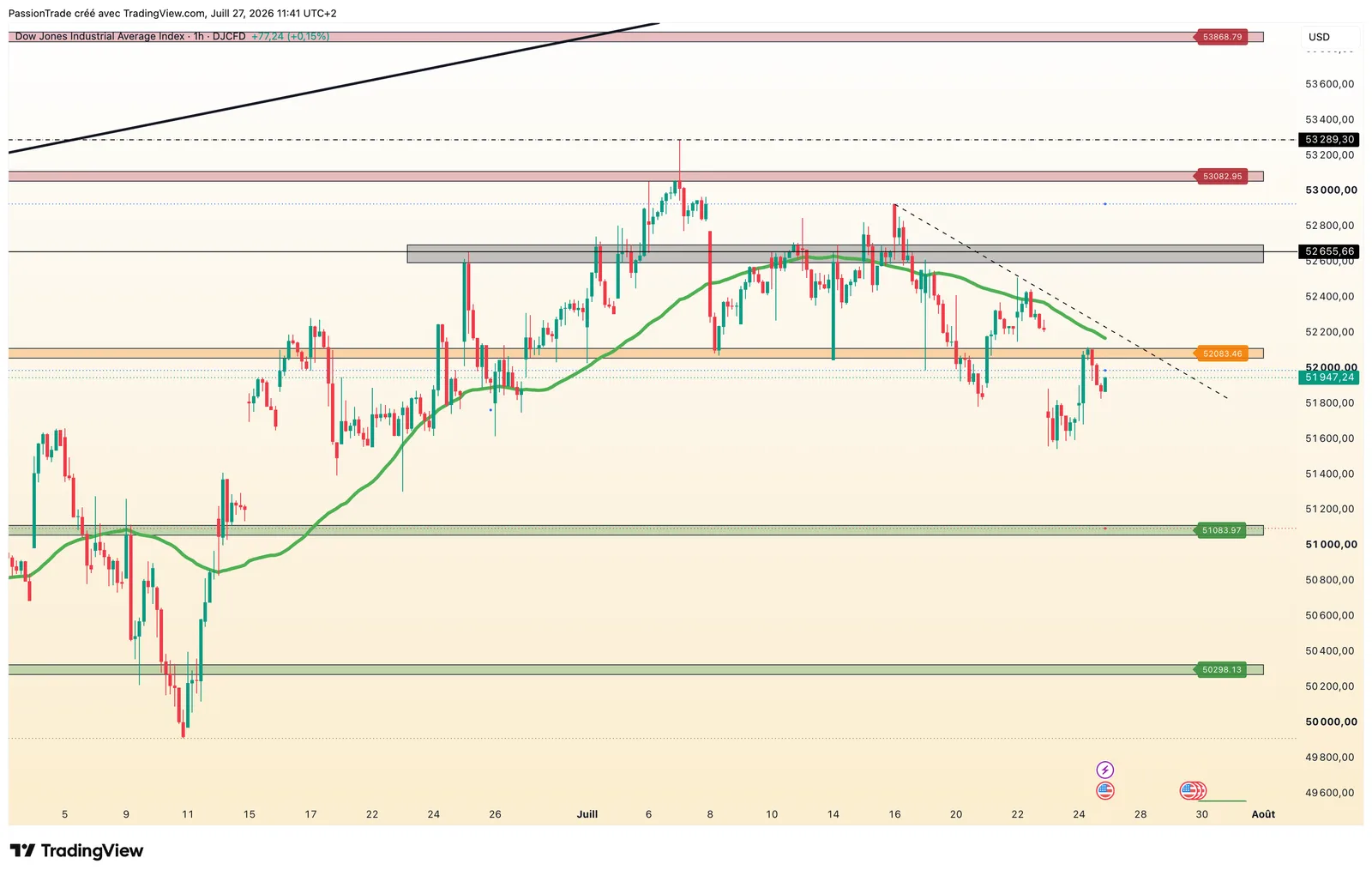Click date 24 left of 26 on time axis
The width and height of the screenshot is (1372, 876).
[x=434, y=814]
